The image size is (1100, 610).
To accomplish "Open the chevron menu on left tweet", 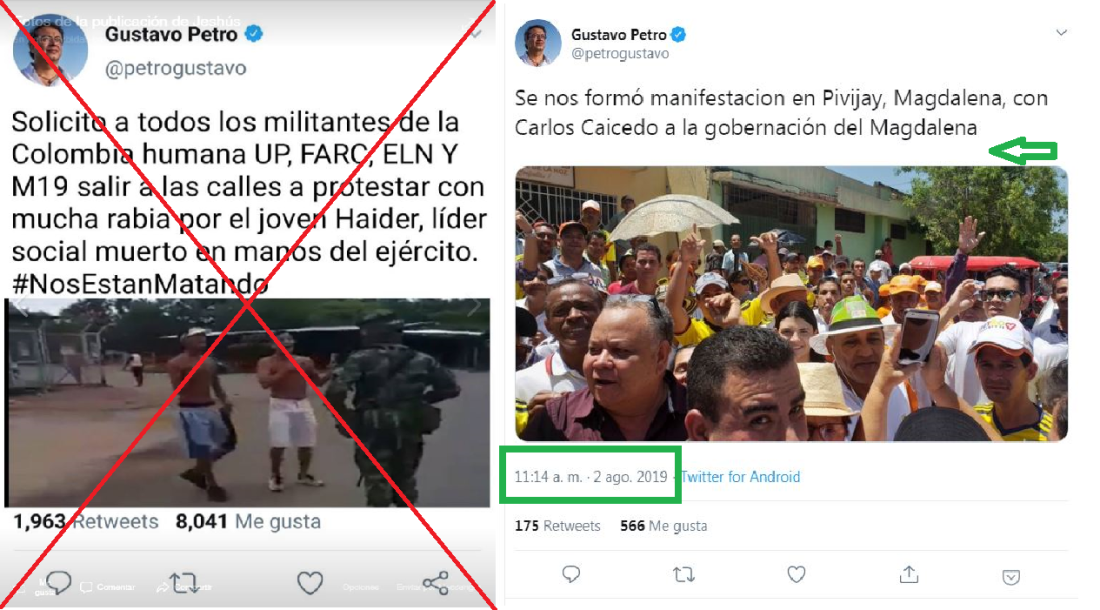I will 476,34.
